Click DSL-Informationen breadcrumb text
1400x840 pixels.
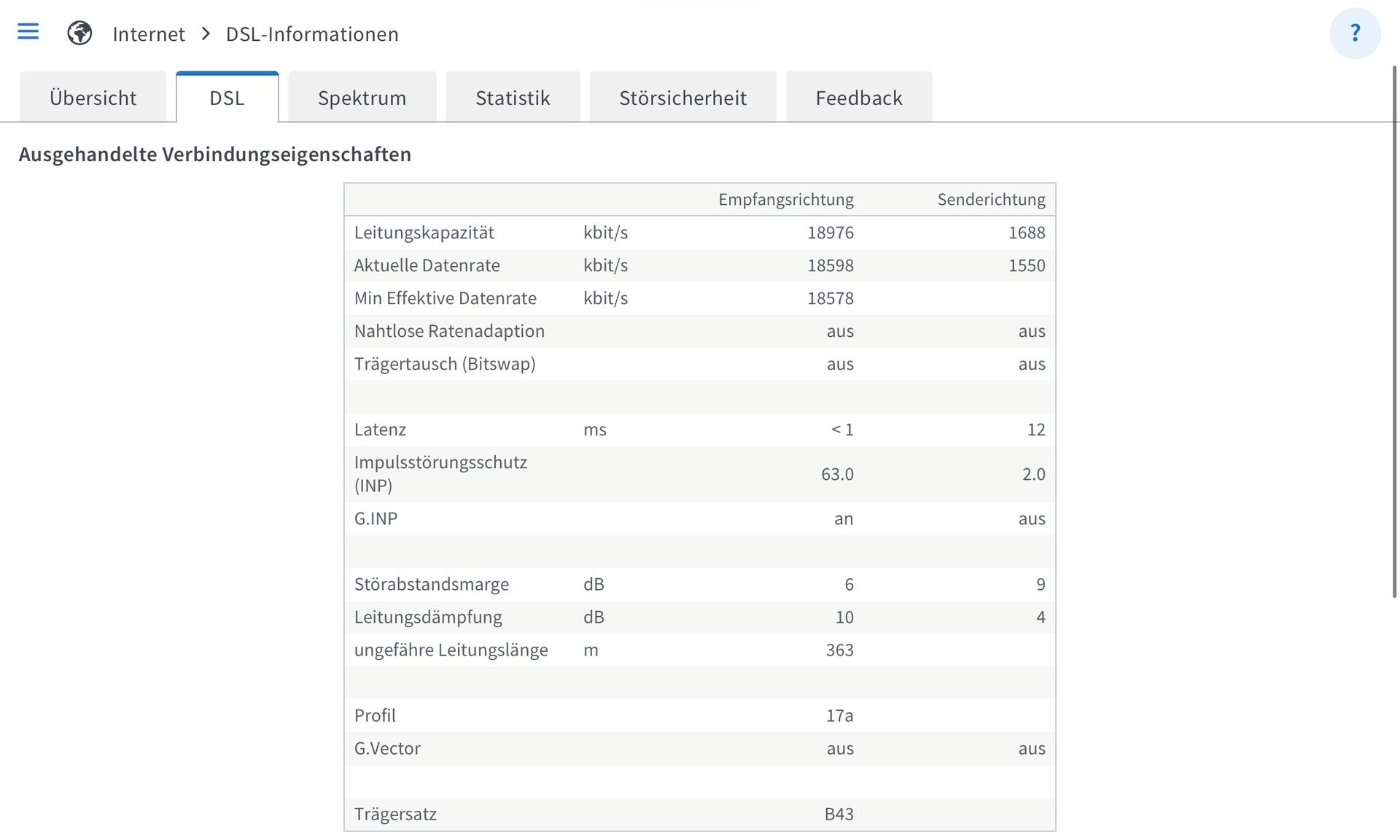pyautogui.click(x=312, y=34)
